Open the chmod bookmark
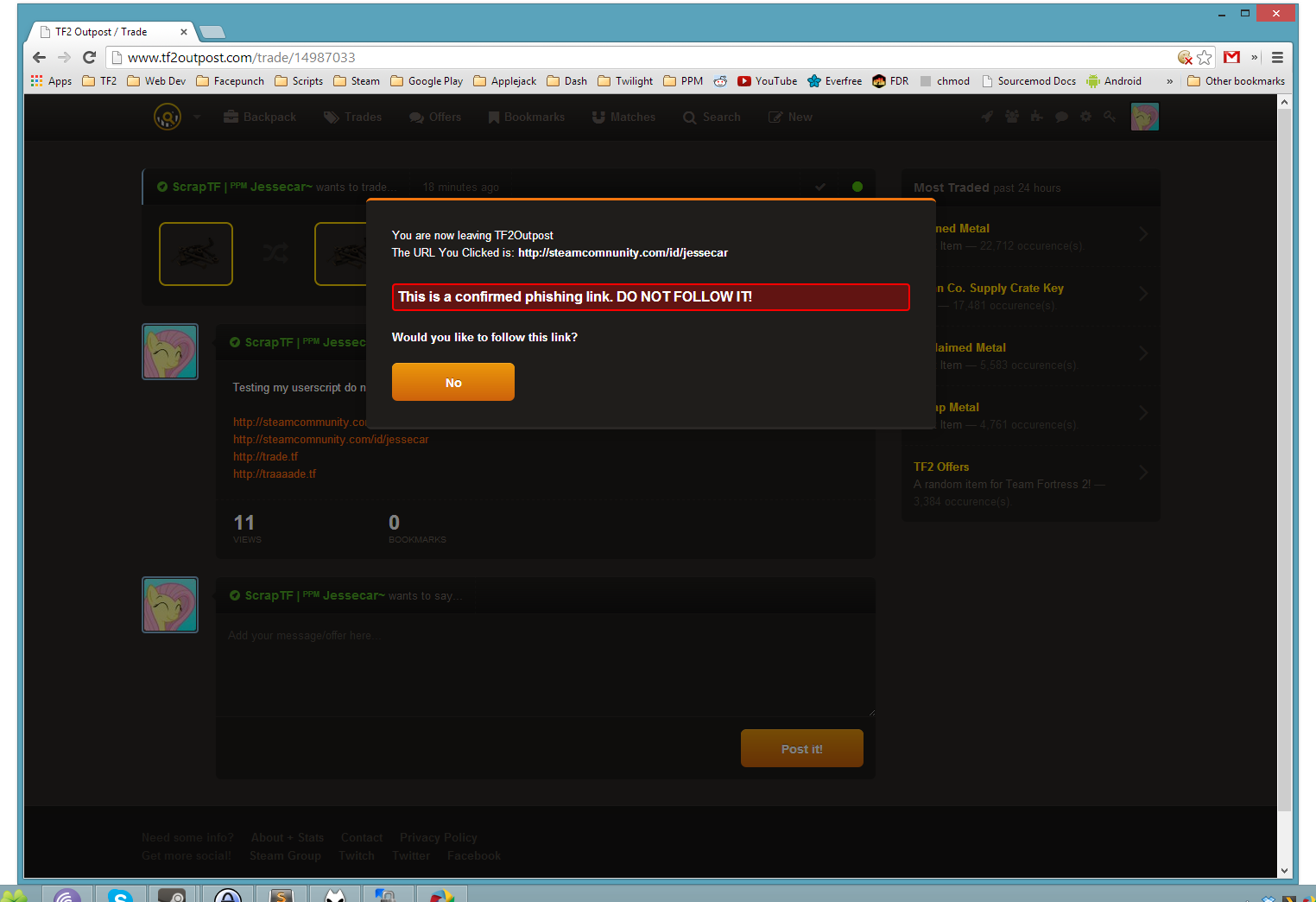The height and width of the screenshot is (902, 1316). point(945,81)
